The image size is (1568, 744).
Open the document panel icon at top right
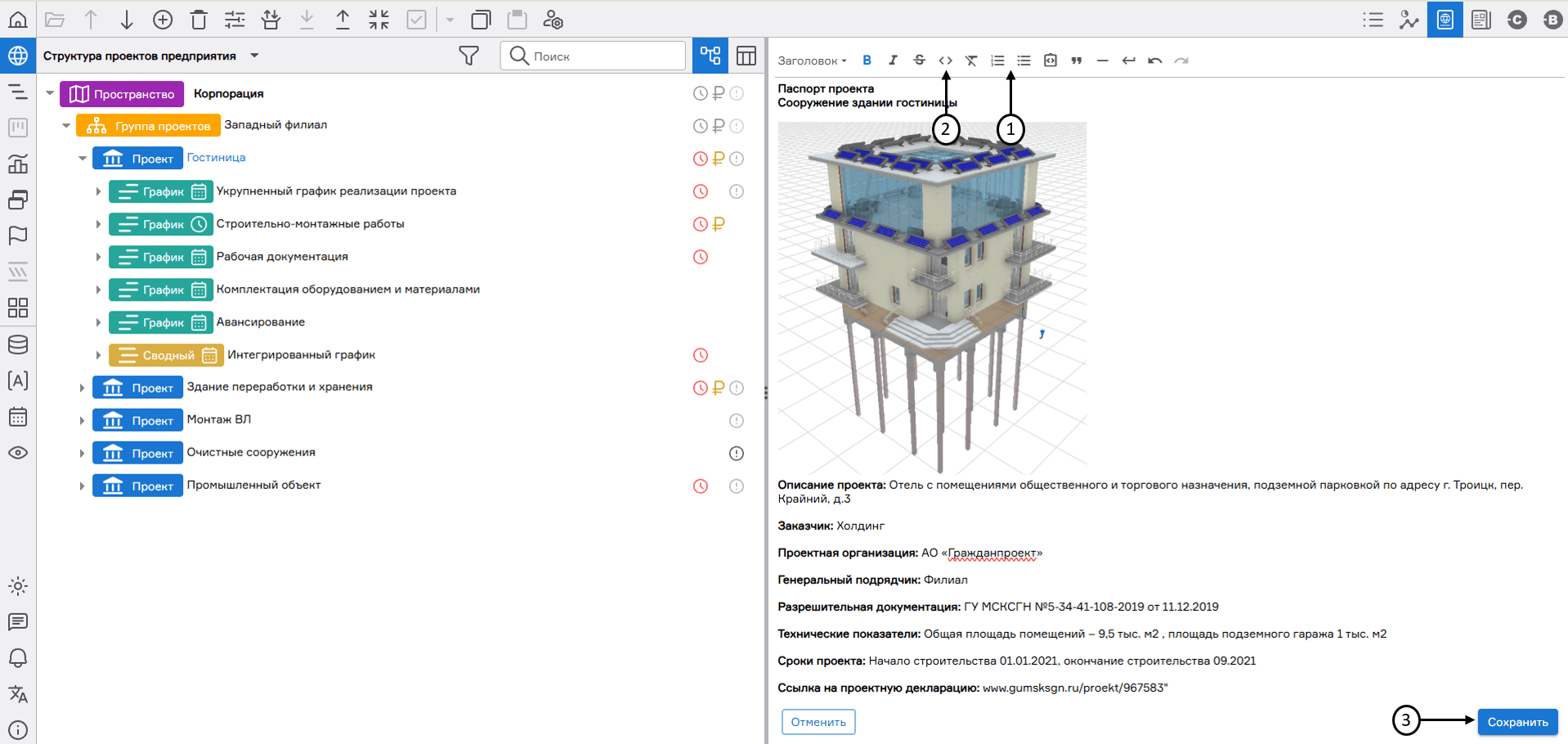coord(1480,20)
